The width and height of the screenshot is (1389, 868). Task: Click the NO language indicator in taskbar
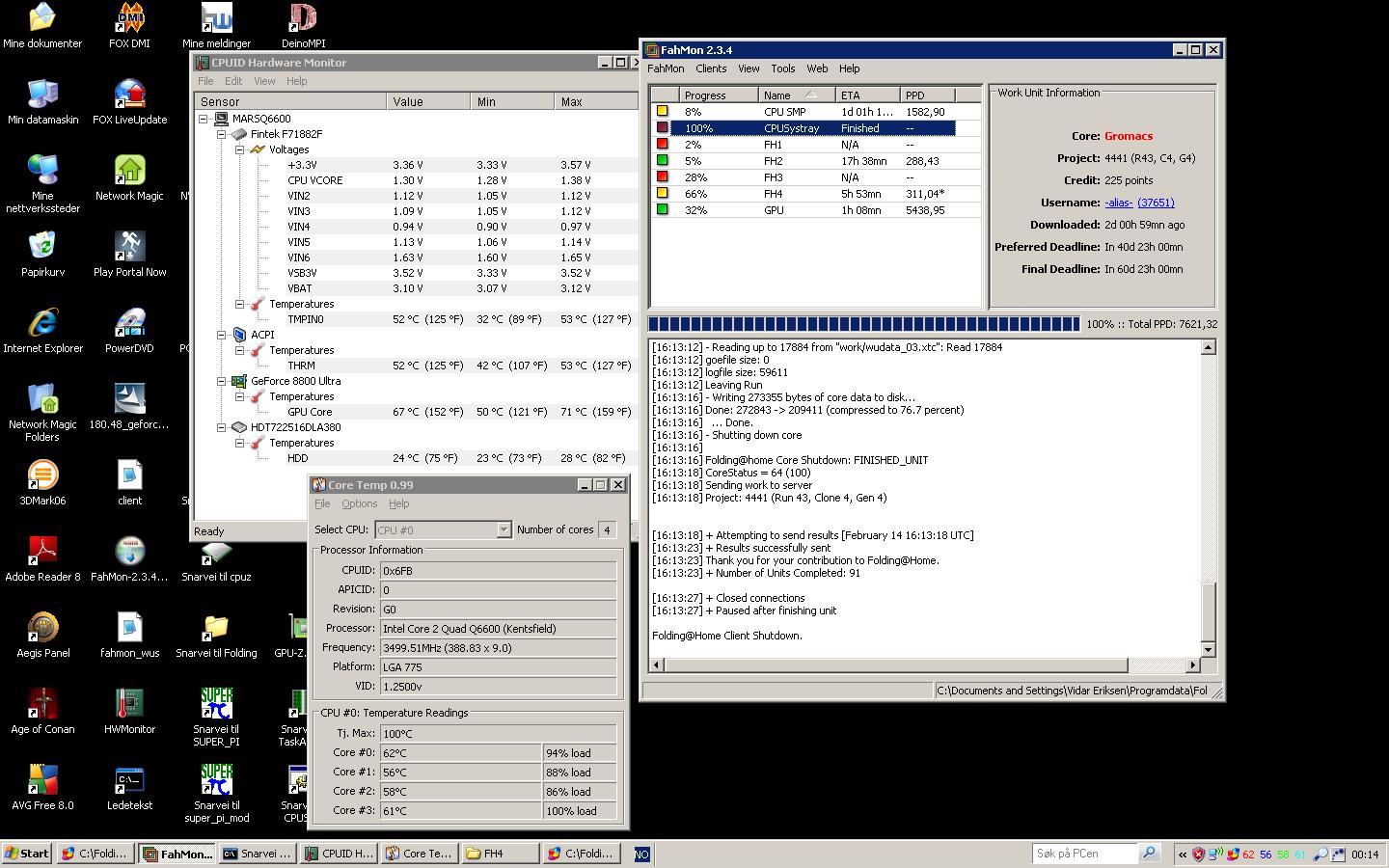coord(642,854)
